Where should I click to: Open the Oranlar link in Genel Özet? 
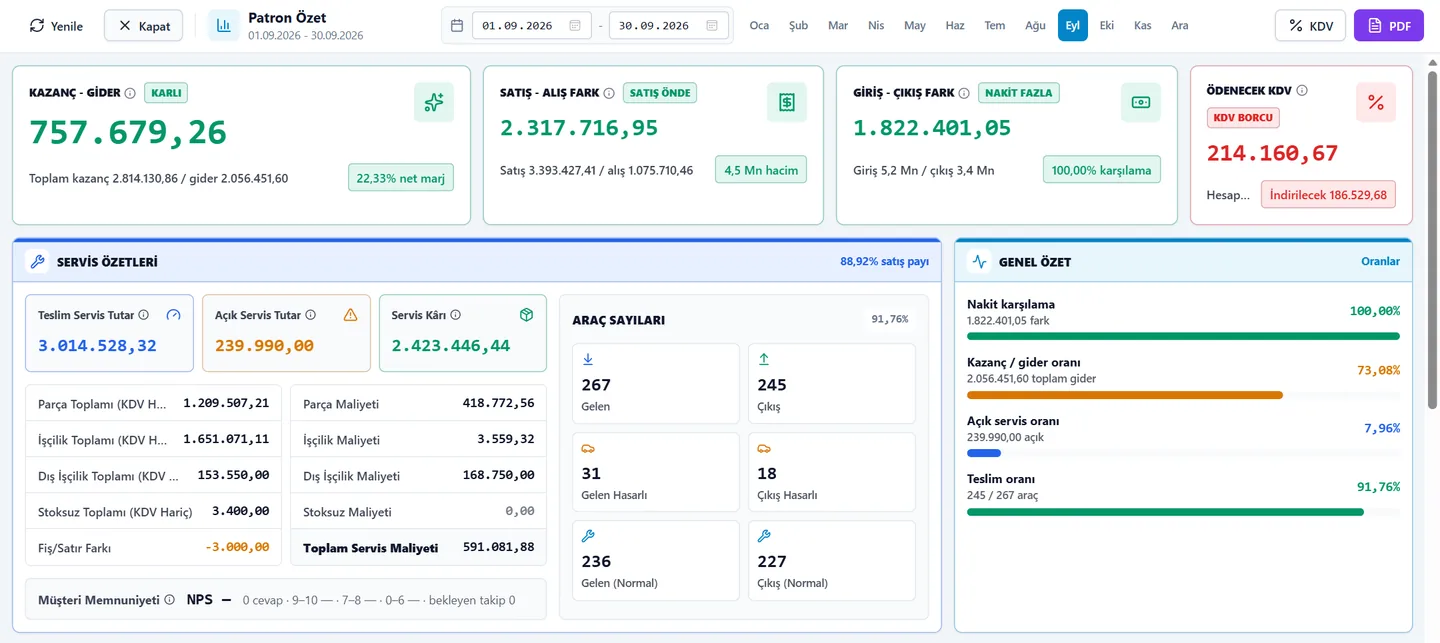(x=1381, y=262)
